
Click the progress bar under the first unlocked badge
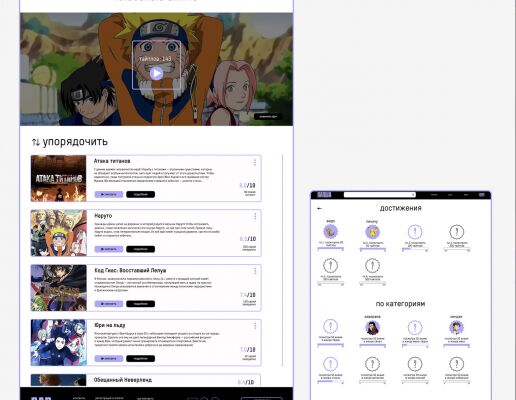[x=330, y=249]
